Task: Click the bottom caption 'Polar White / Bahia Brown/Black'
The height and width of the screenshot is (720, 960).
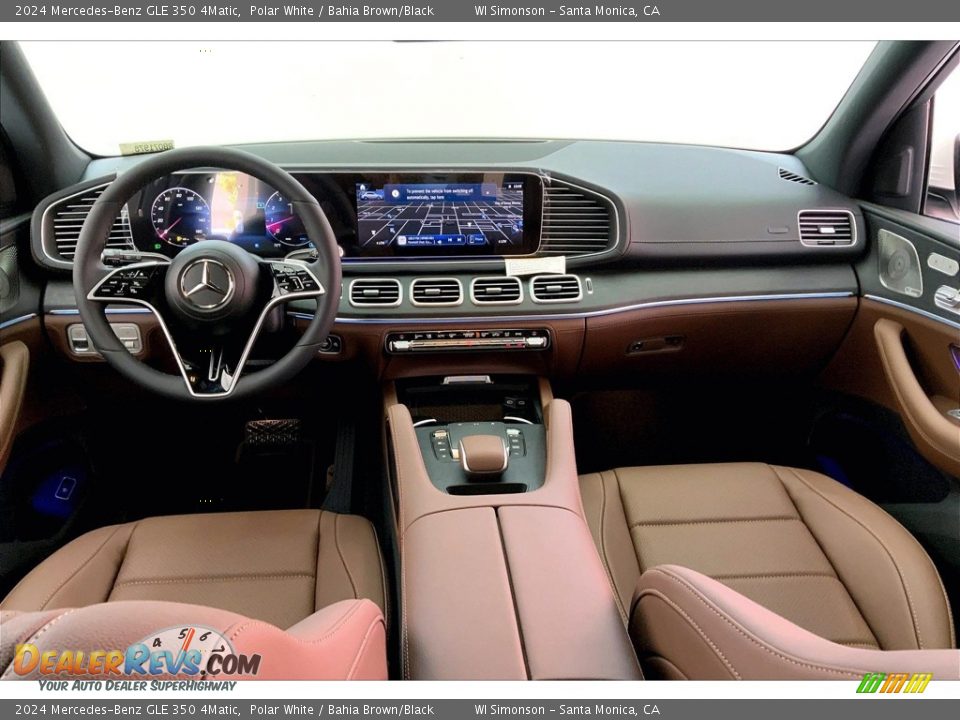Action: [341, 710]
